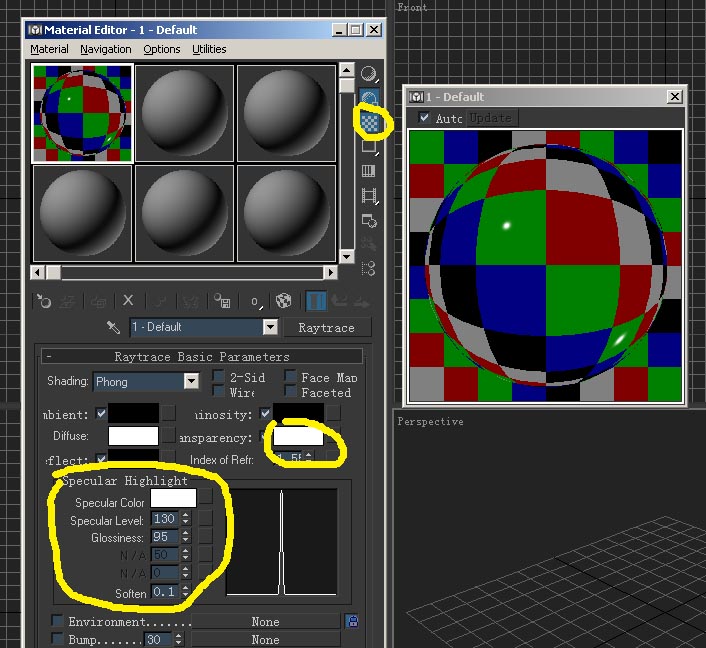Screen dimensions: 706x648
Task: Open the Navigation menu
Action: (x=105, y=49)
